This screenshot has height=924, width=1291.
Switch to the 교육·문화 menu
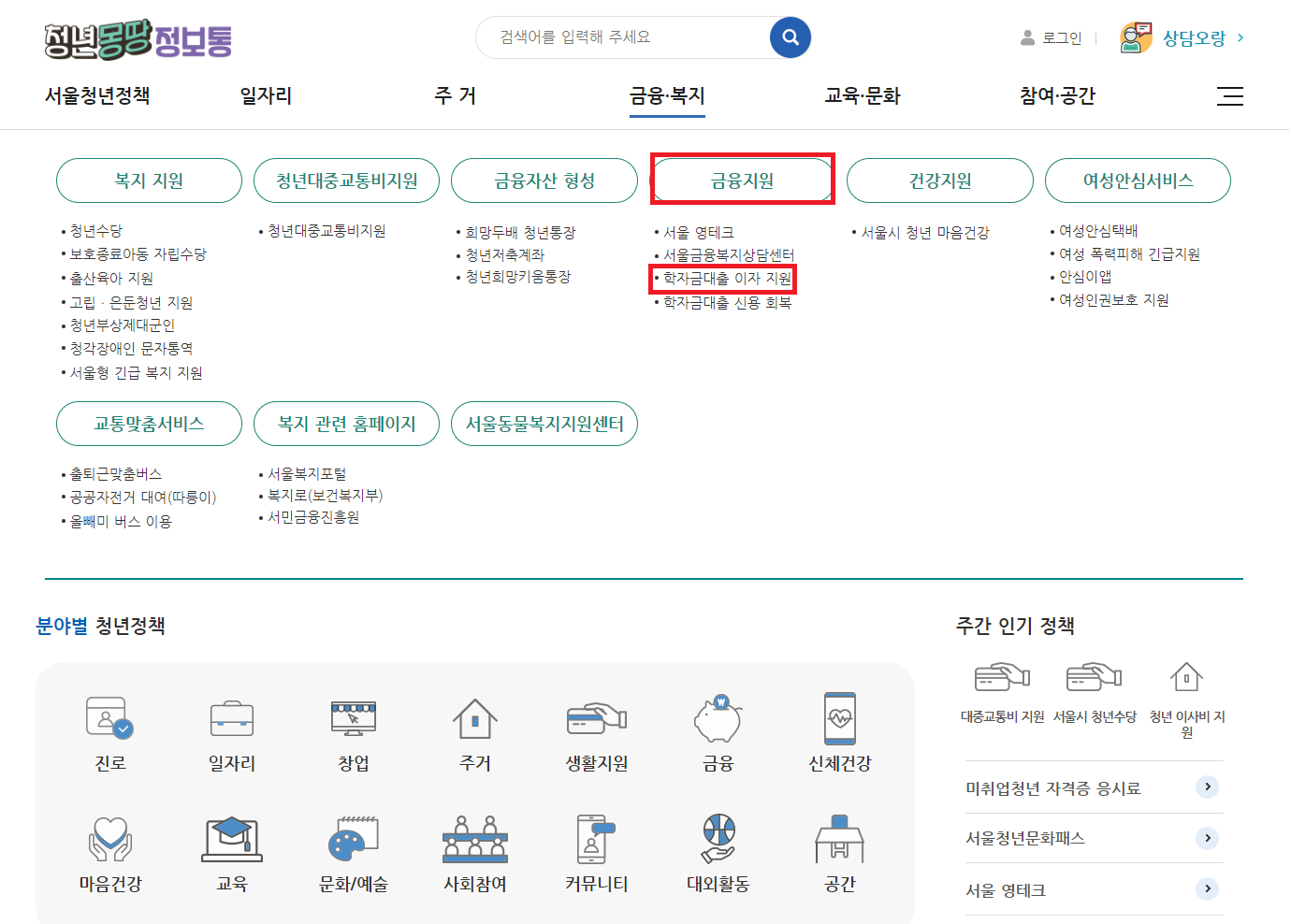point(862,95)
